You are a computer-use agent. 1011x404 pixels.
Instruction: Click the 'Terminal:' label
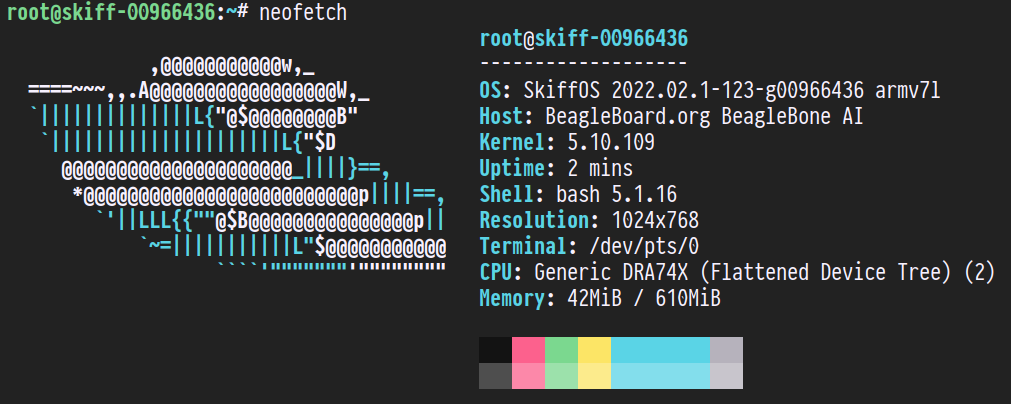(x=529, y=247)
